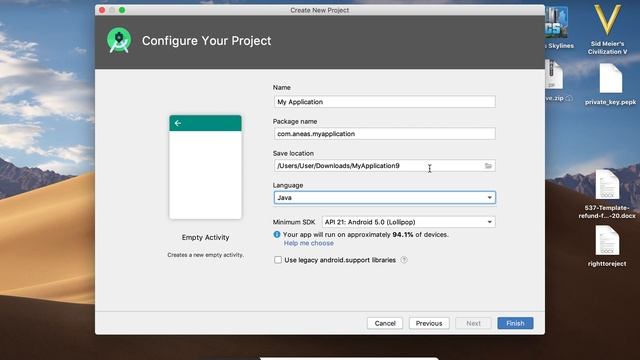Screen dimensions: 640x360
Task: Click the Cancel button
Action: (x=385, y=323)
